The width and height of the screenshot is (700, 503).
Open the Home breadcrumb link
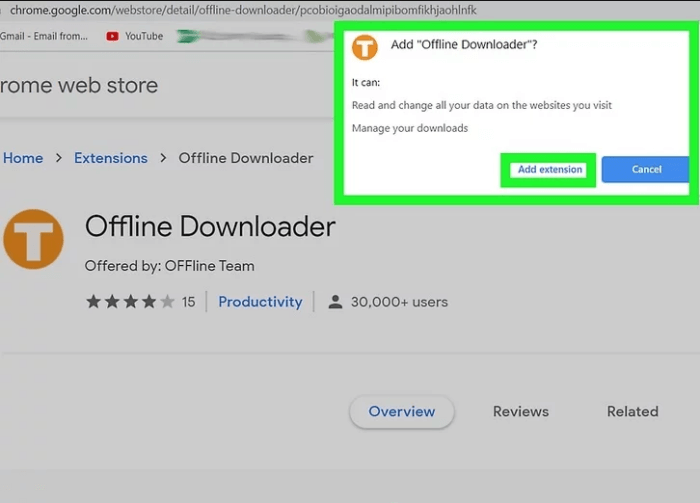click(x=23, y=158)
